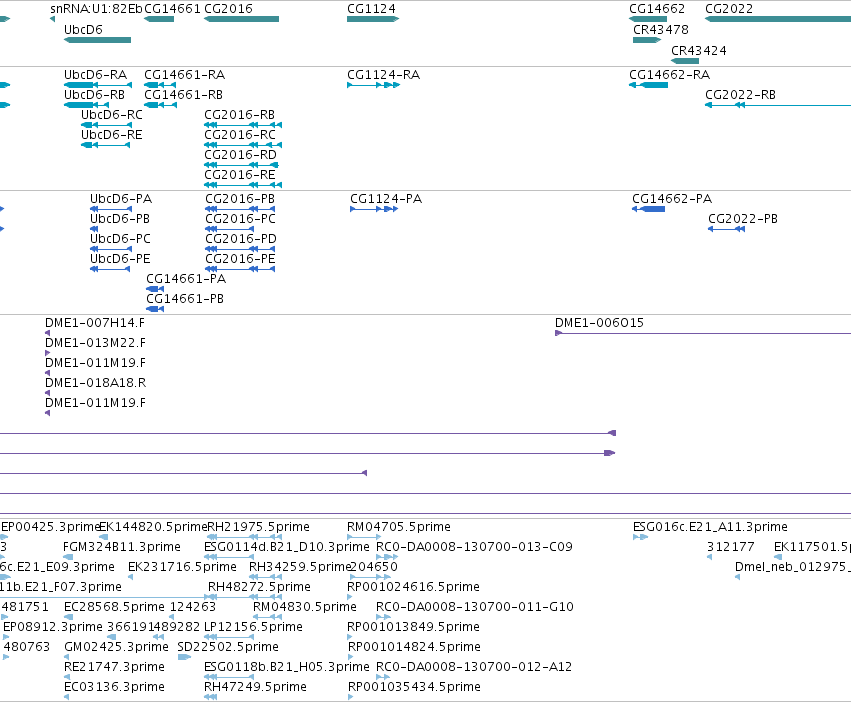This screenshot has width=851, height=702.
Task: Select the UbcD6-RE transcript label
Action: [x=112, y=135]
